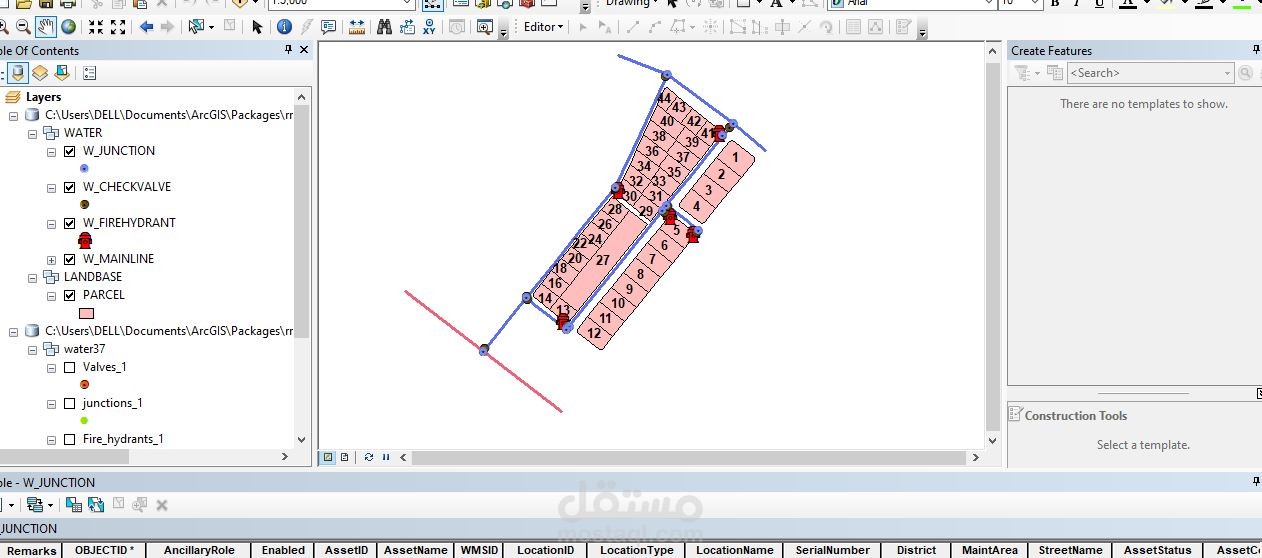
Task: Open Go To XY tool
Action: 429,27
